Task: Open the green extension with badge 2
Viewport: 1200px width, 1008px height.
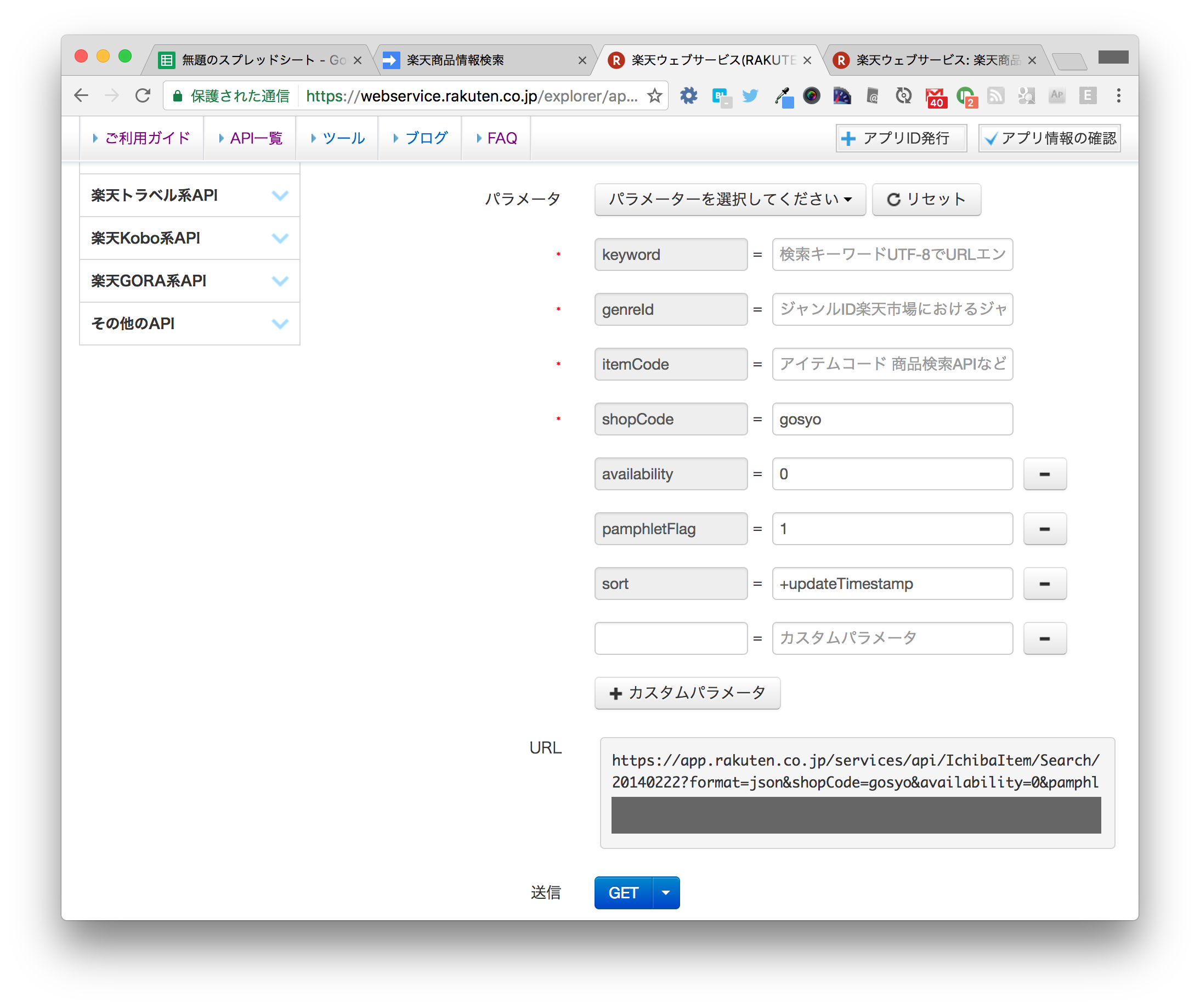Action: pyautogui.click(x=966, y=97)
